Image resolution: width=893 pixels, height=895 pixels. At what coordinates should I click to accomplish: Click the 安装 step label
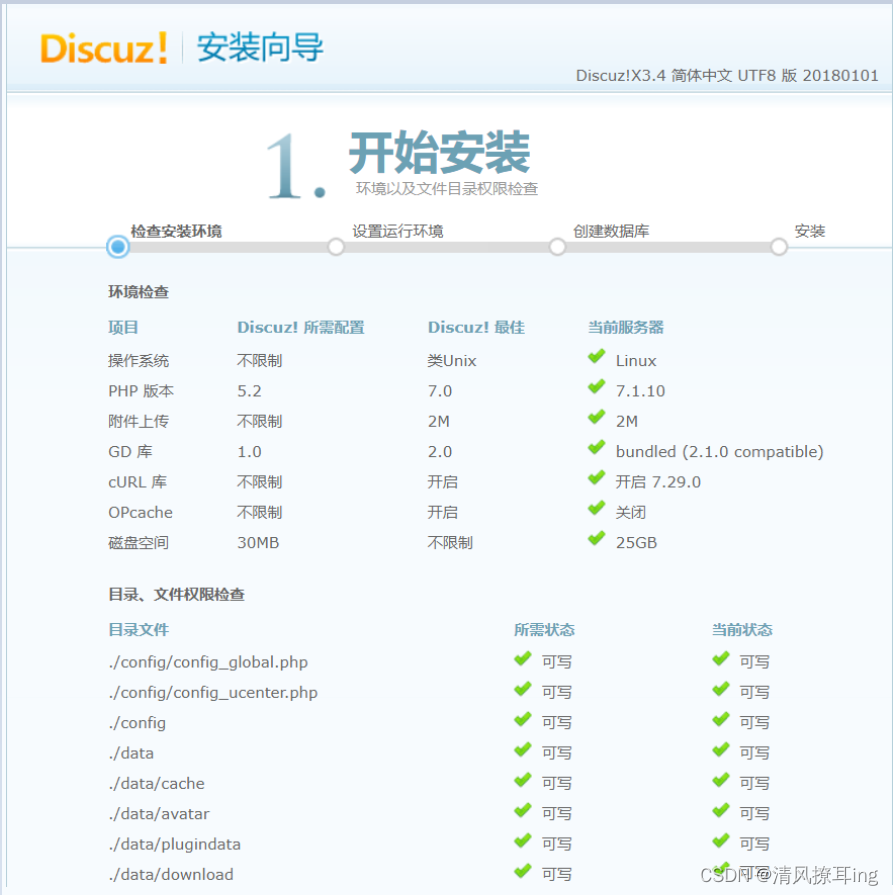pos(810,231)
